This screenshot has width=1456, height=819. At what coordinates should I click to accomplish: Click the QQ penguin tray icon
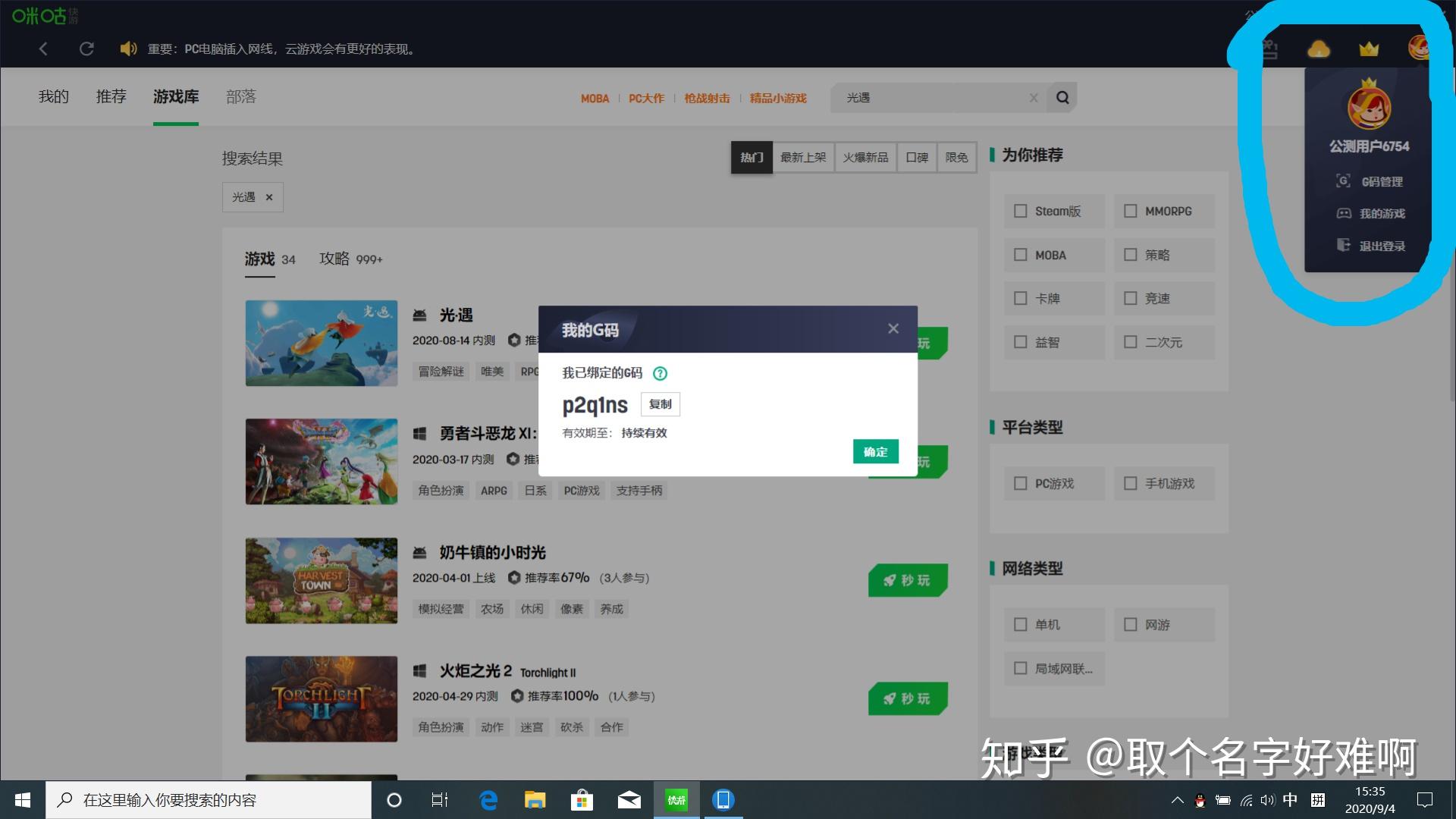[x=1200, y=800]
